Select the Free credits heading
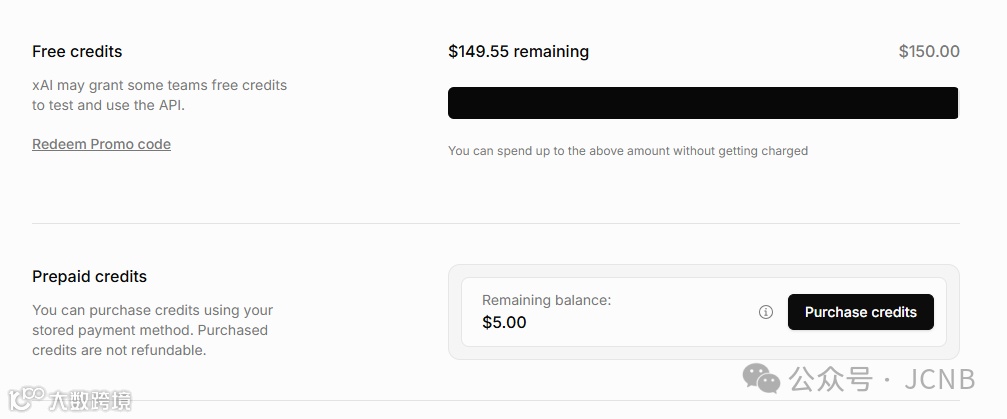This screenshot has width=1007, height=419. [x=77, y=52]
